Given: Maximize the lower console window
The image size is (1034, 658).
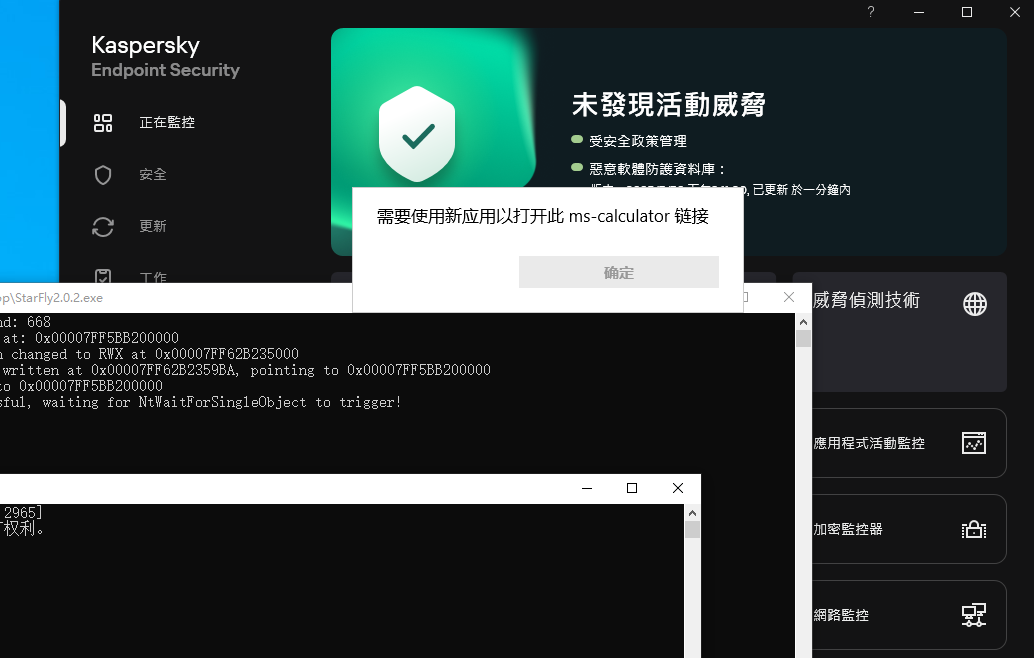Looking at the screenshot, I should (632, 489).
